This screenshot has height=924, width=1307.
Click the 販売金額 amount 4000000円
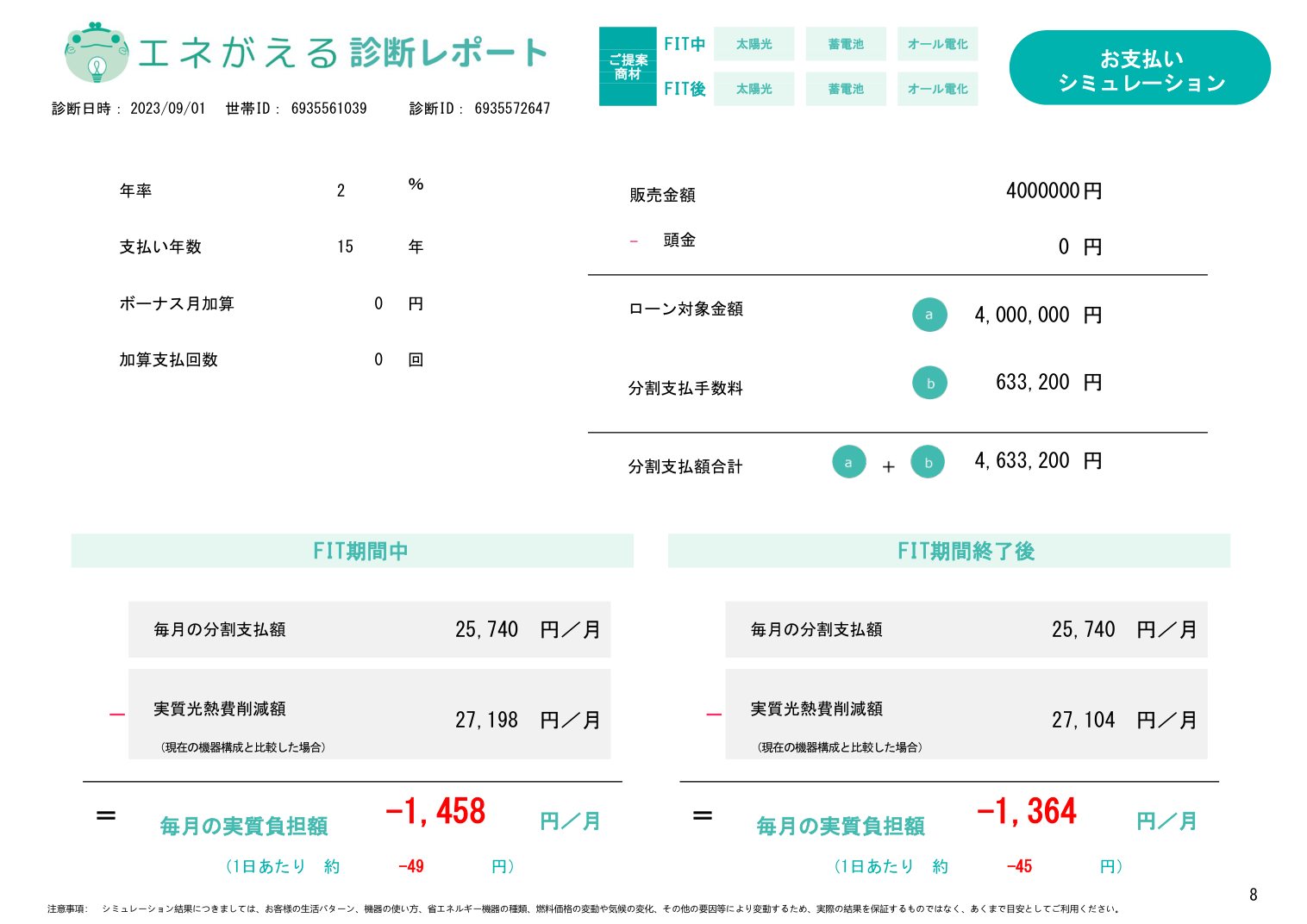tap(1054, 190)
